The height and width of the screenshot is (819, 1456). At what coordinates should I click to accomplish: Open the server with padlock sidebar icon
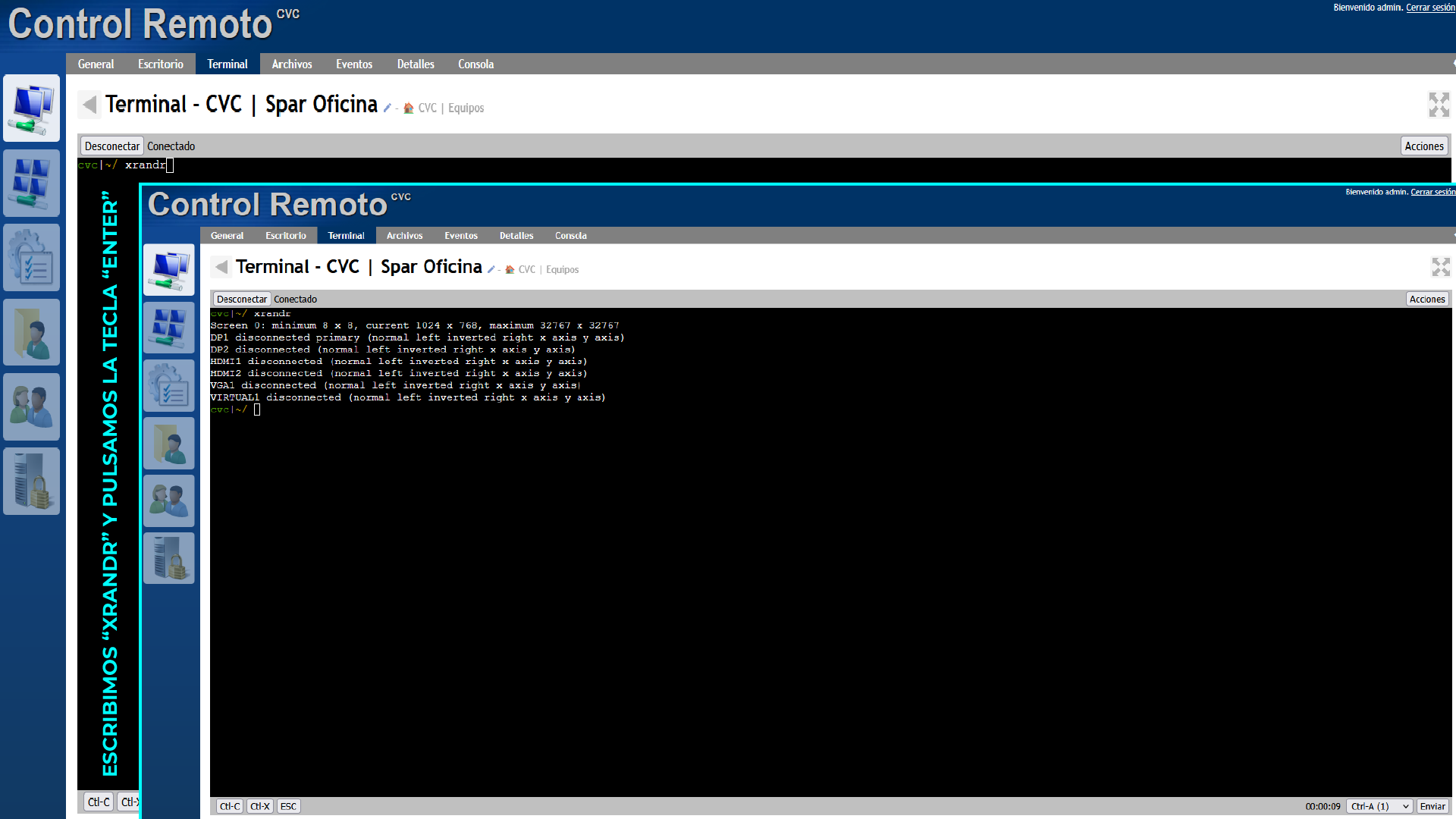(31, 481)
